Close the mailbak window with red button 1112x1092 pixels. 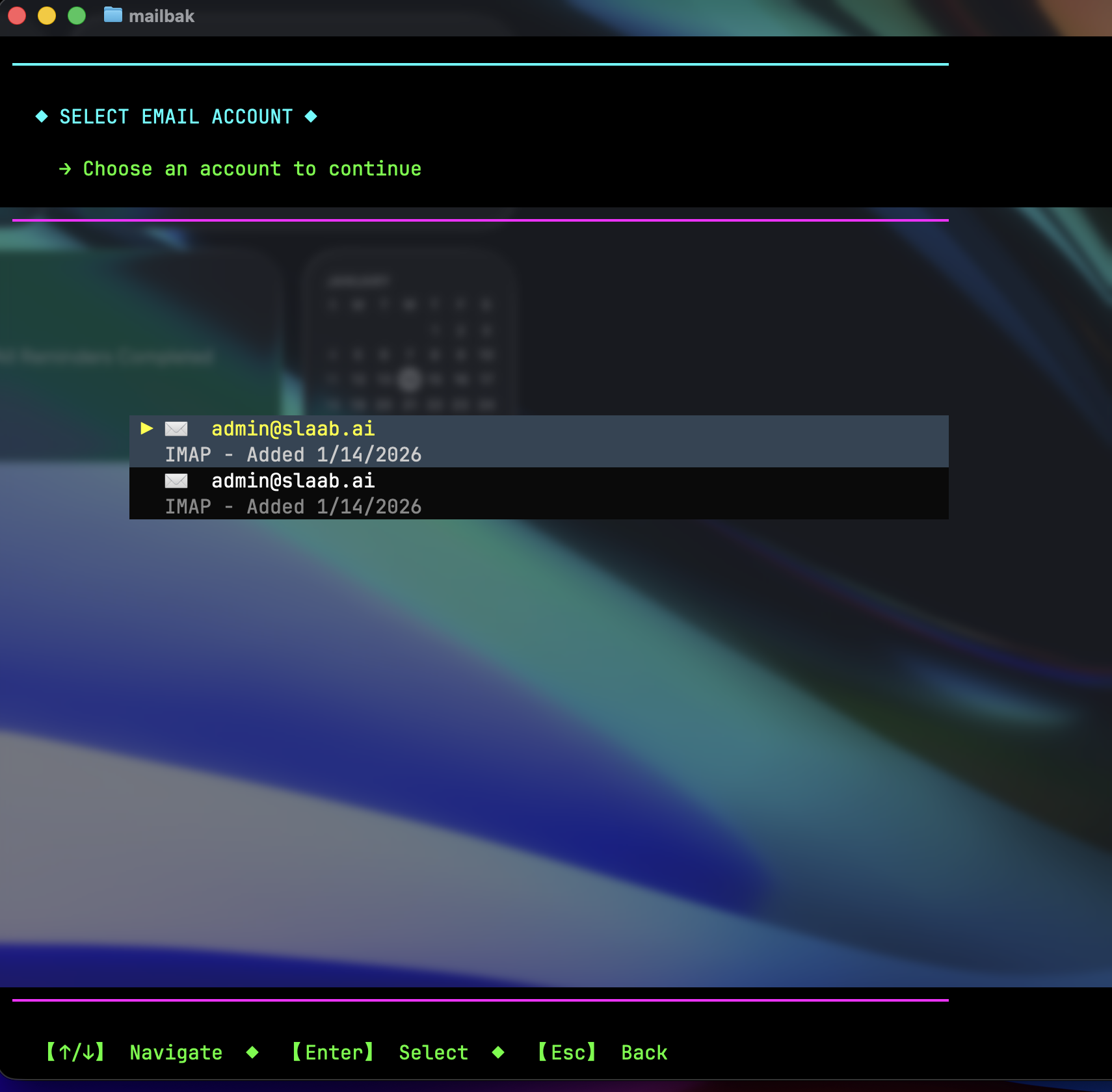(17, 16)
